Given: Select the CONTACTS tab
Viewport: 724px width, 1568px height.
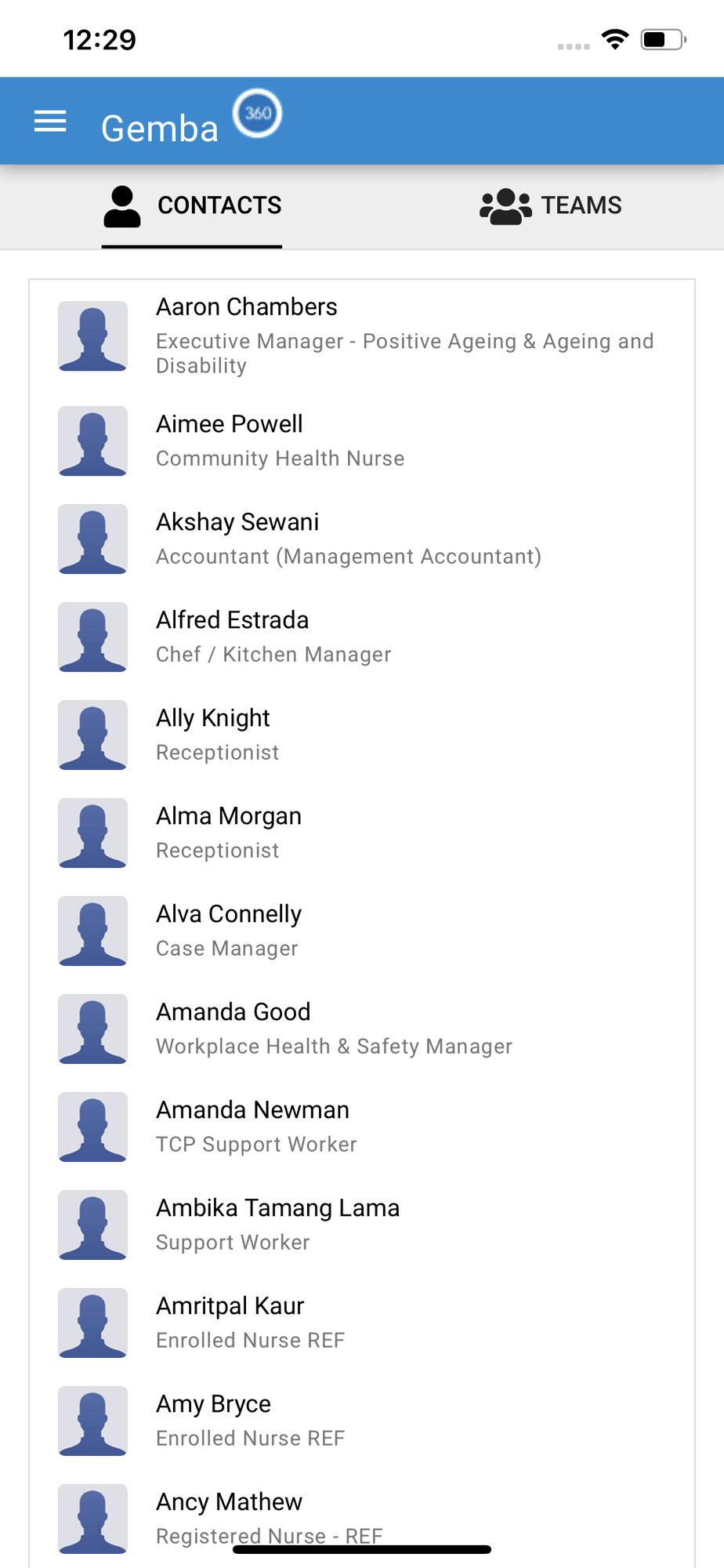Looking at the screenshot, I should (x=192, y=206).
